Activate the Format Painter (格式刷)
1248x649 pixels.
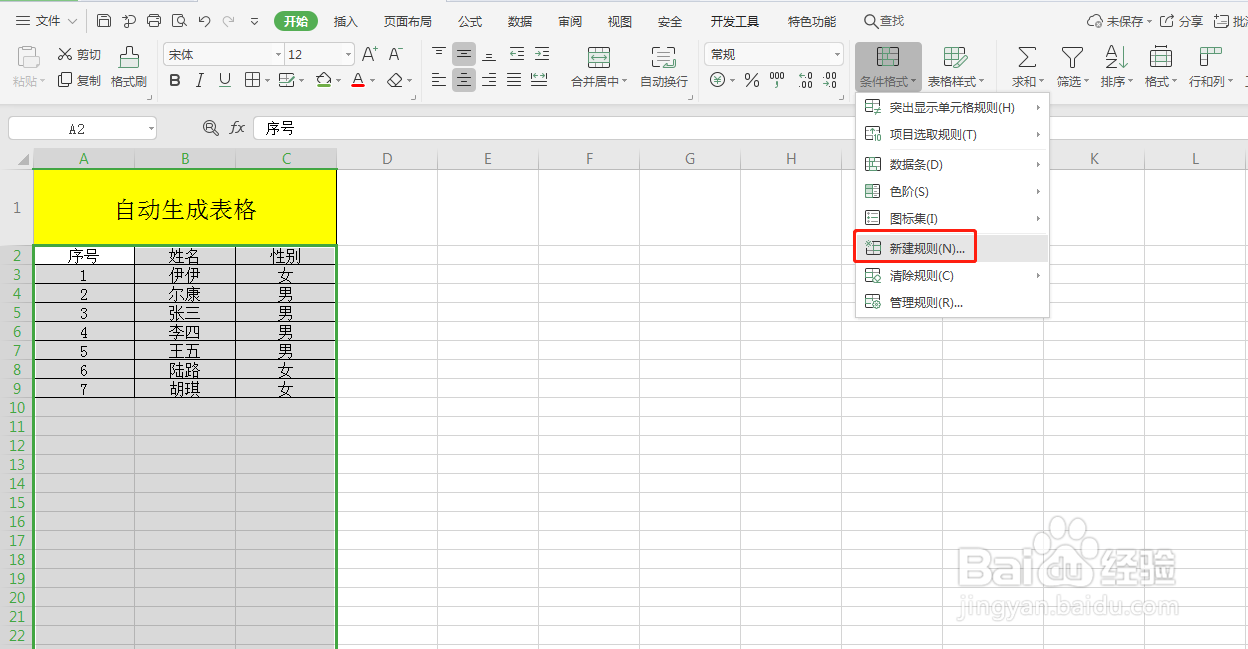129,67
